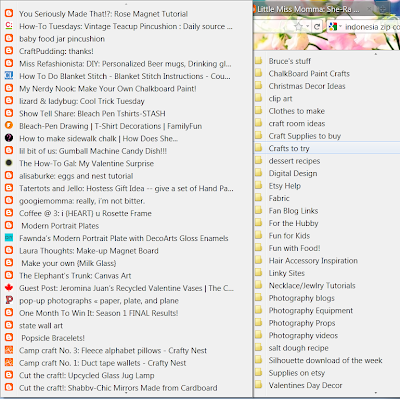Image resolution: width=400 pixels, height=399 pixels.
Task: Open 'How-To Tuesdays: Vintage Teacup Pincushion' bookmark
Action: (x=126, y=26)
